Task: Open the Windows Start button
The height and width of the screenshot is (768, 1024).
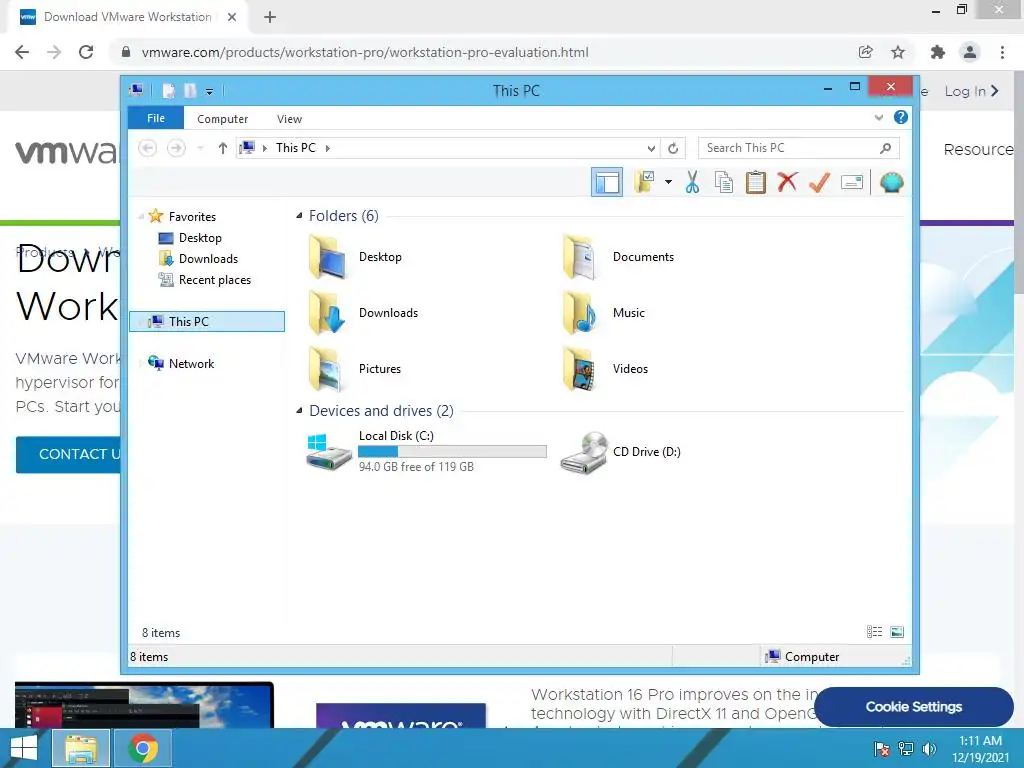Action: pos(24,748)
